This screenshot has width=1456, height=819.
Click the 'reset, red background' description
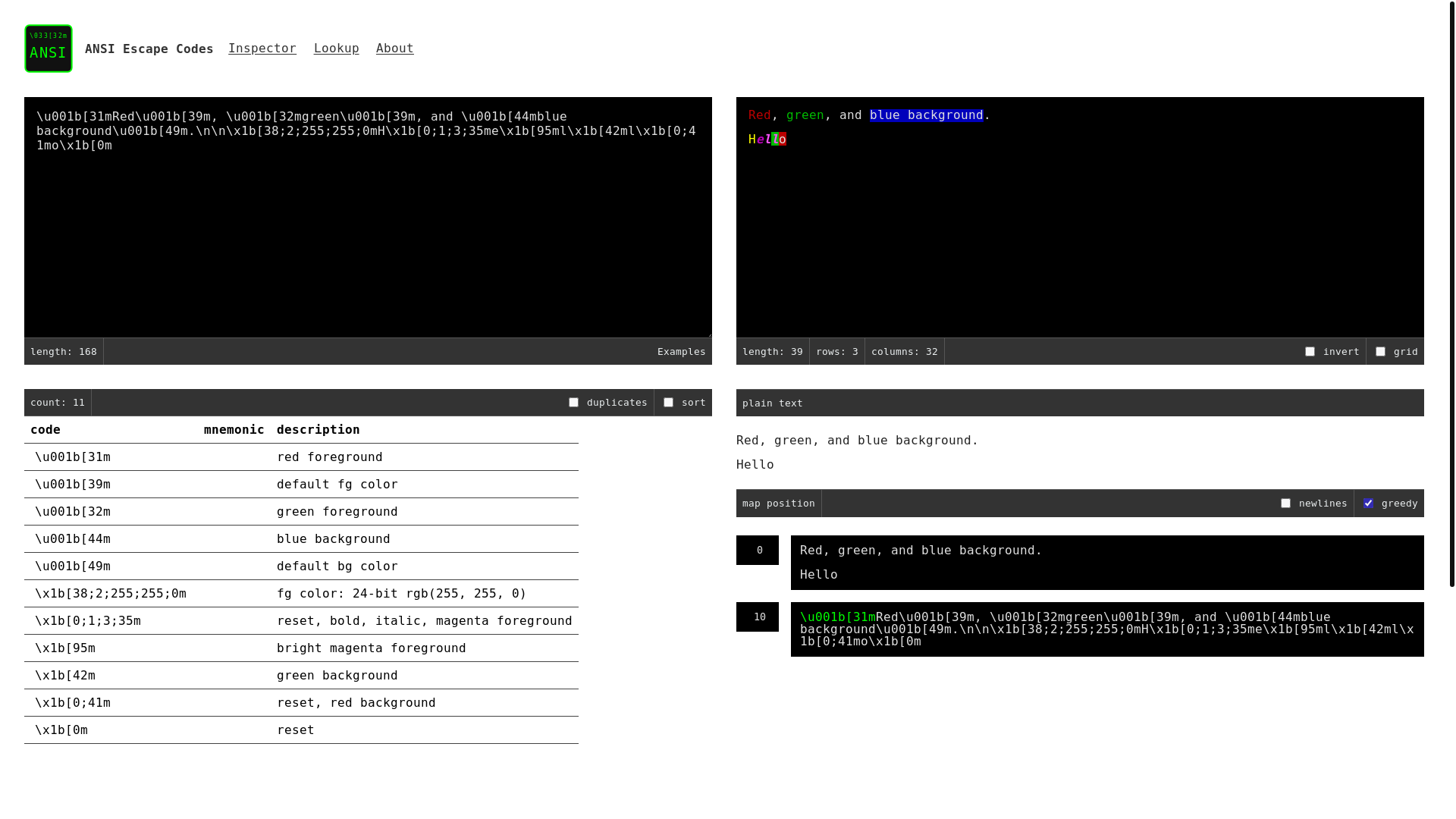click(x=356, y=703)
